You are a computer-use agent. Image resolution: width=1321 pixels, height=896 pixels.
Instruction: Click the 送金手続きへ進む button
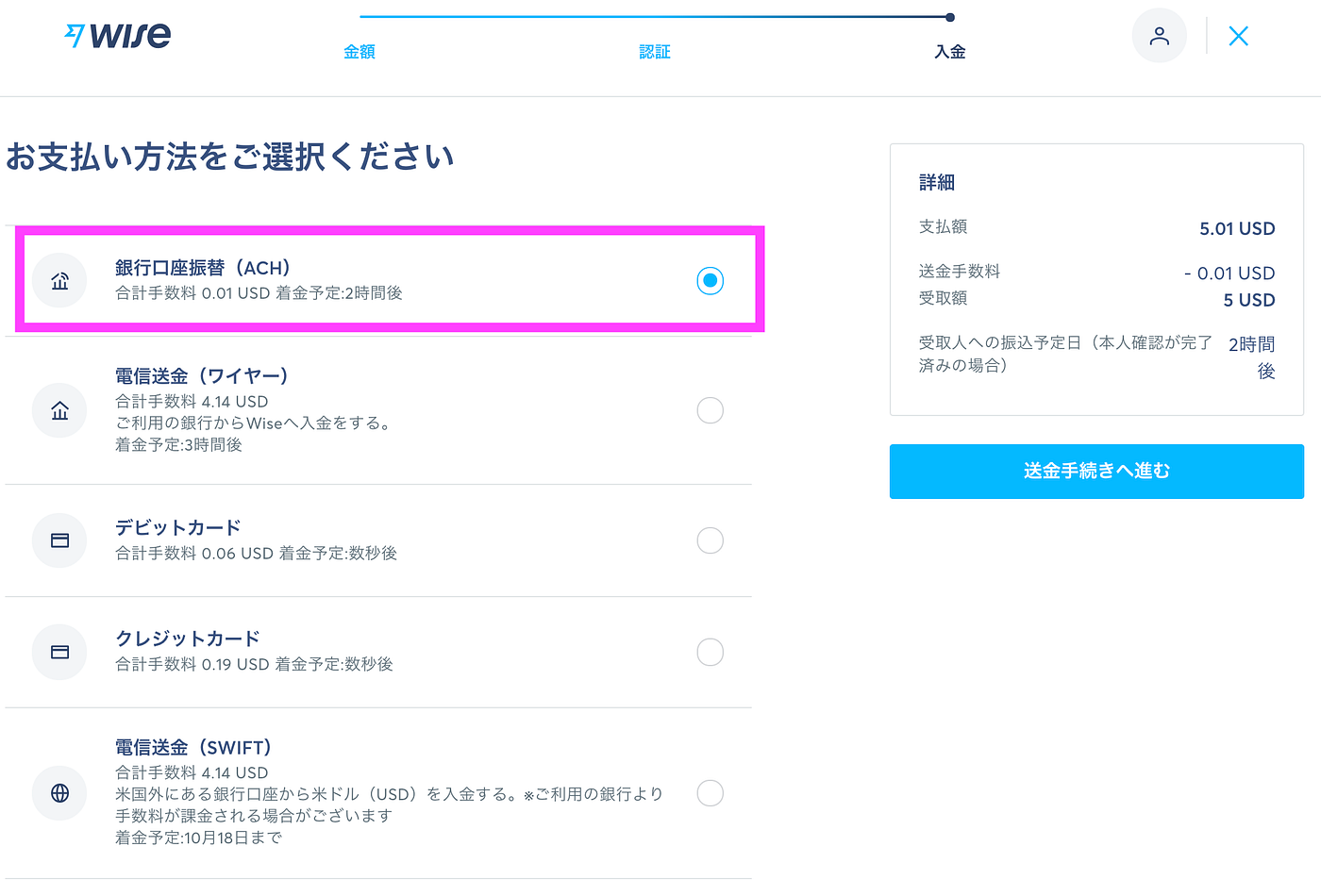[1096, 471]
